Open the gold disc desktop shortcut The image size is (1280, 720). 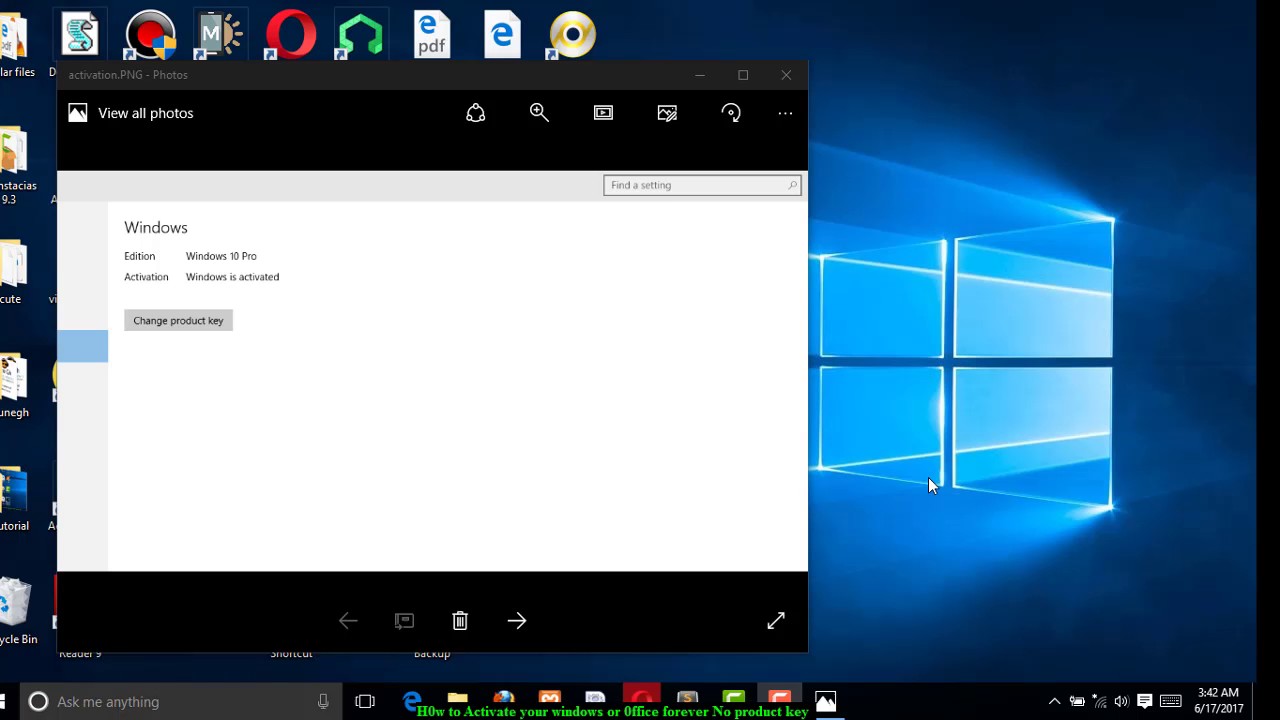click(573, 35)
